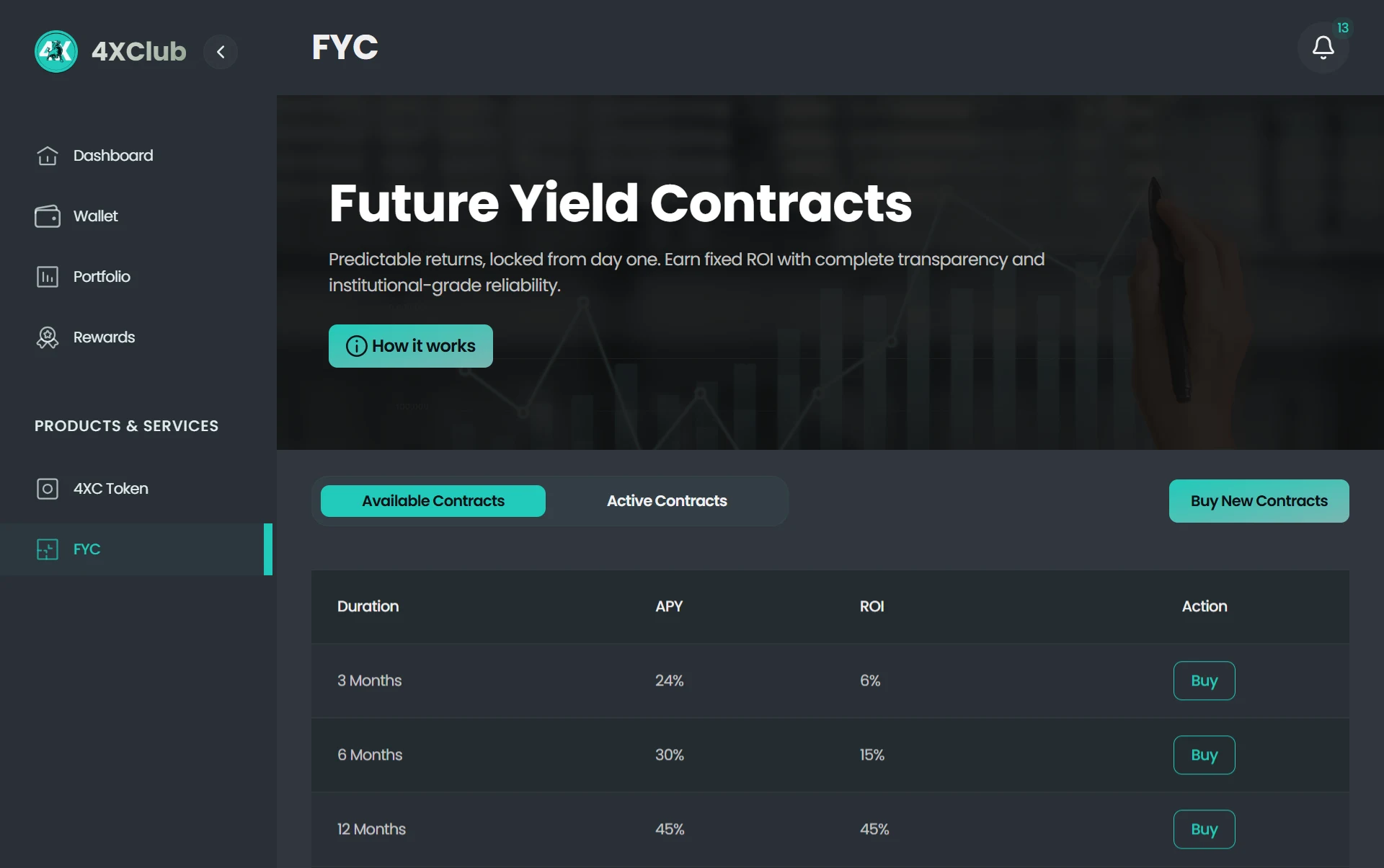1384x868 pixels.
Task: Switch to Active Contracts tab
Action: pos(667,501)
